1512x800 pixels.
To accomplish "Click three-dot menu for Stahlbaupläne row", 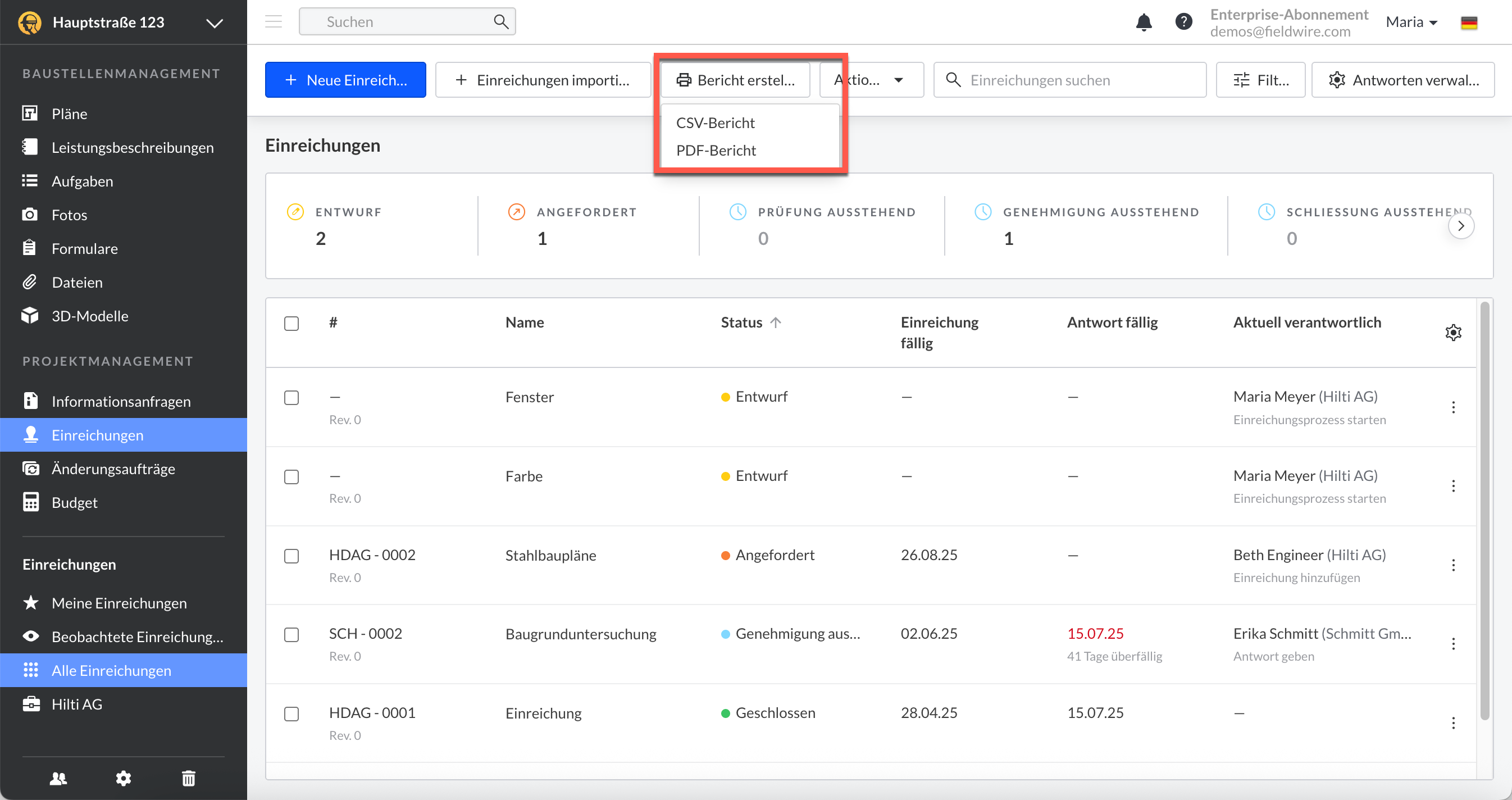I will coord(1452,565).
